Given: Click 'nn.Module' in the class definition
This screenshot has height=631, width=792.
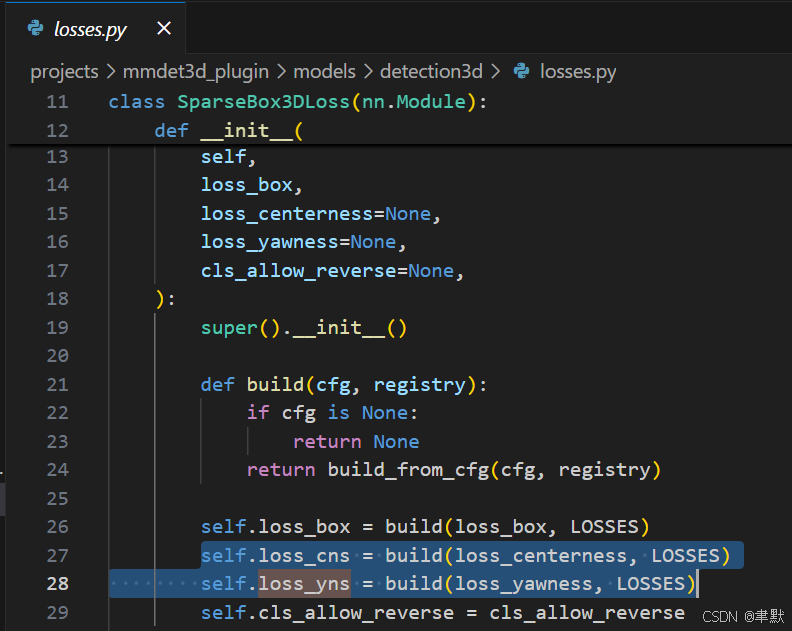Looking at the screenshot, I should (414, 102).
